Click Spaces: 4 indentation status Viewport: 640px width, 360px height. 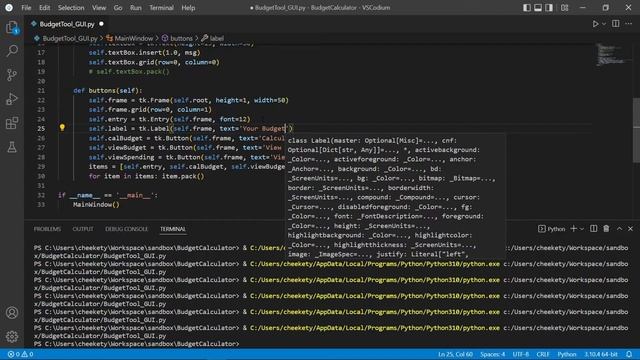pos(492,354)
